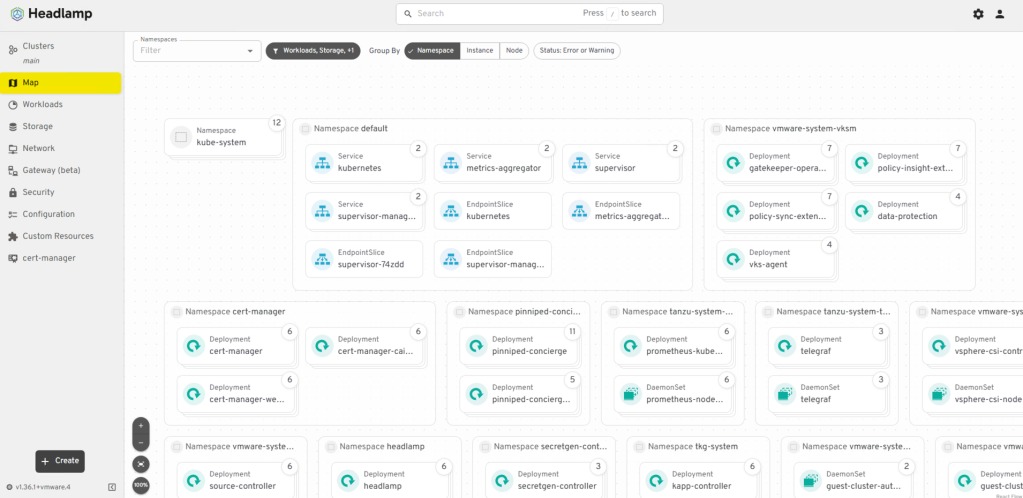The height and width of the screenshot is (498, 1023).
Task: Zoom out with the minus map control
Action: [140, 442]
